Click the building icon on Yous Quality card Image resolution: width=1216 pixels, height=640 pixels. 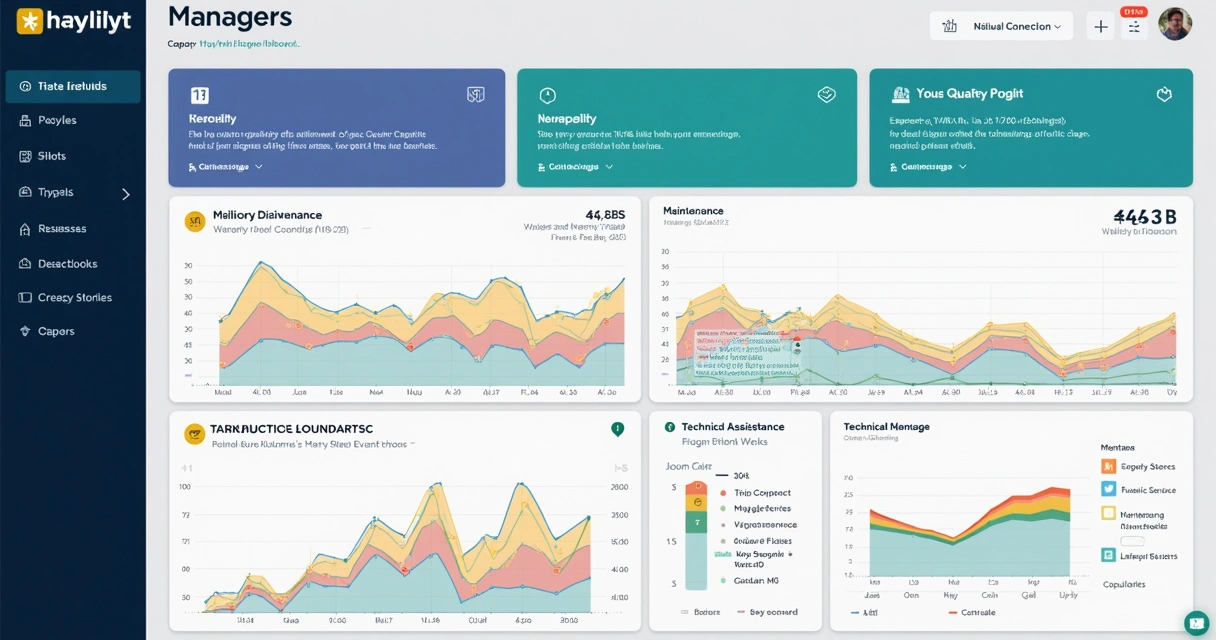coord(899,94)
